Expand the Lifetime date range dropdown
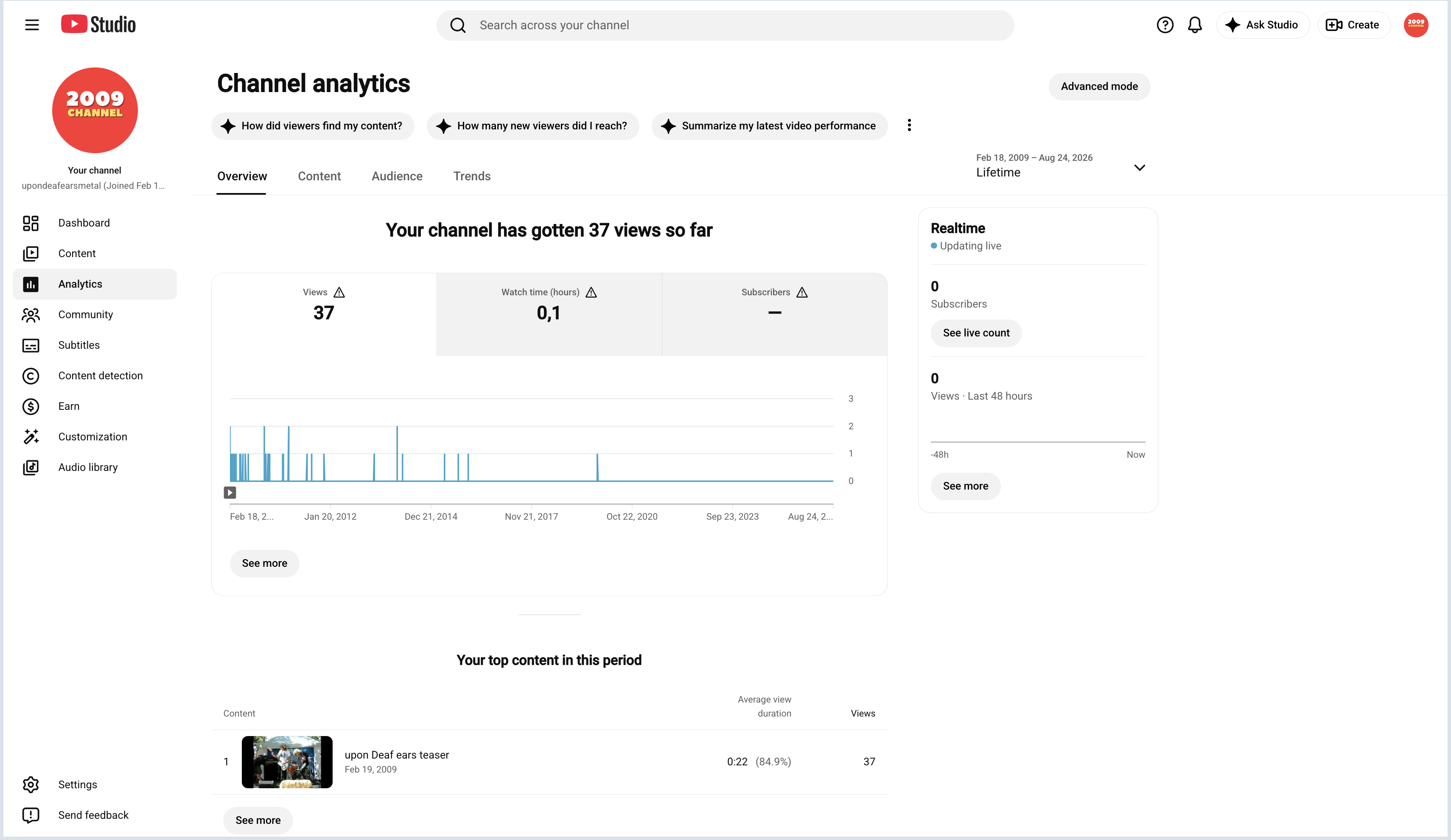Viewport: 1451px width, 840px height. pyautogui.click(x=1061, y=166)
